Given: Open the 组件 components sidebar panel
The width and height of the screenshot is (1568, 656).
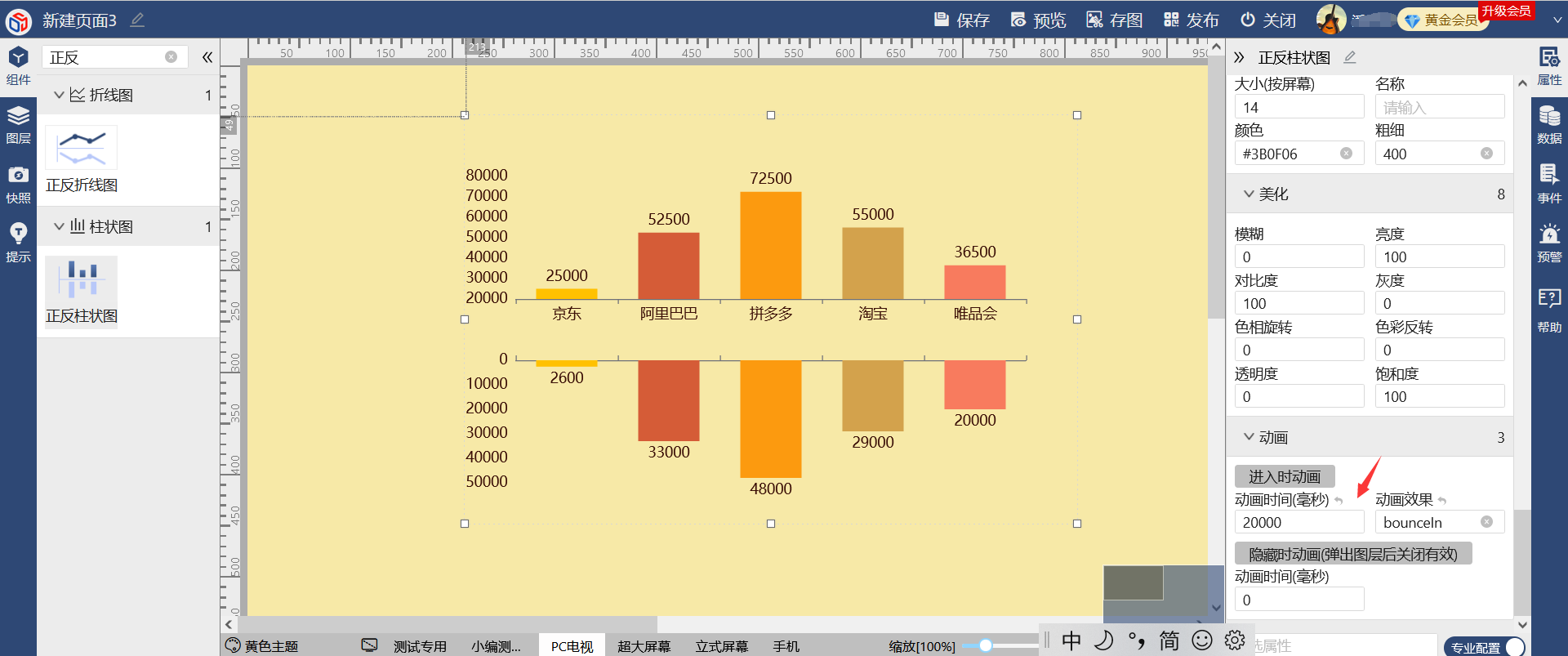Looking at the screenshot, I should (x=18, y=66).
